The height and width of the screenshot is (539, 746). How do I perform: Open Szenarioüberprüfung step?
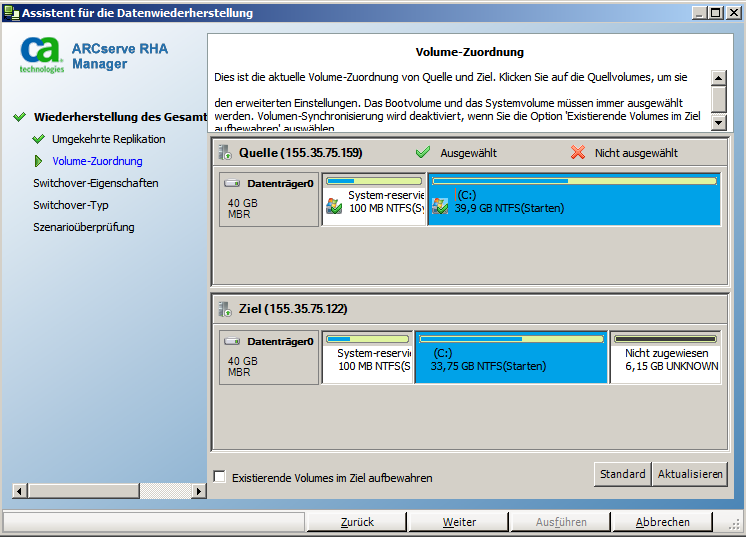(x=84, y=227)
